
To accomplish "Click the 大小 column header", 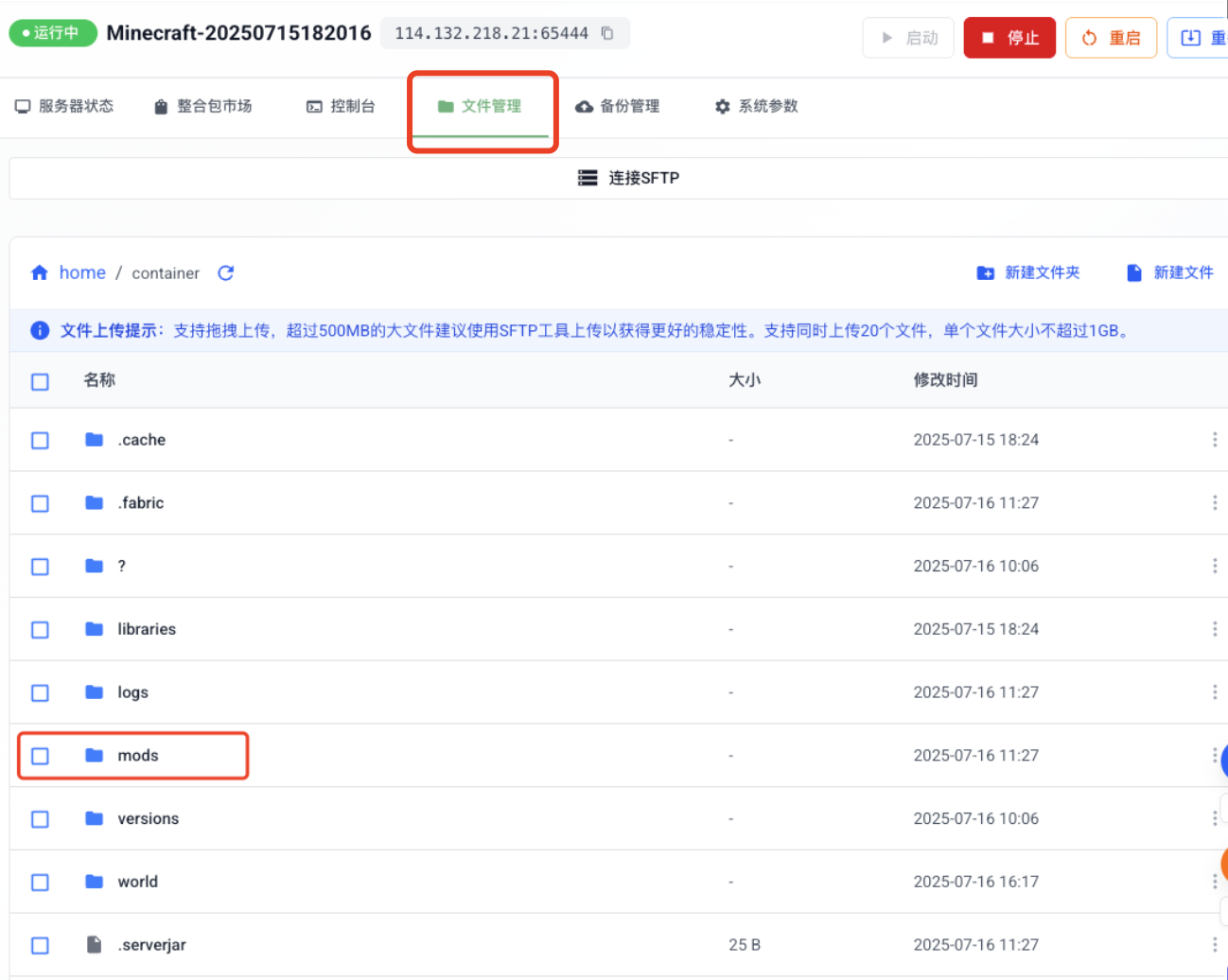I will coord(745,380).
